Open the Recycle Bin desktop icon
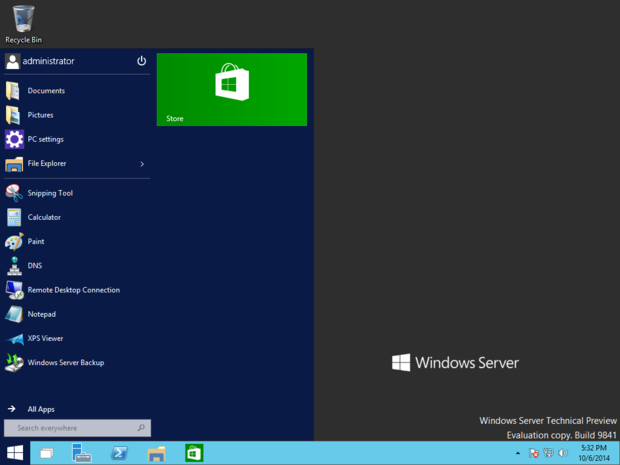Image resolution: width=620 pixels, height=465 pixels. coord(23,24)
